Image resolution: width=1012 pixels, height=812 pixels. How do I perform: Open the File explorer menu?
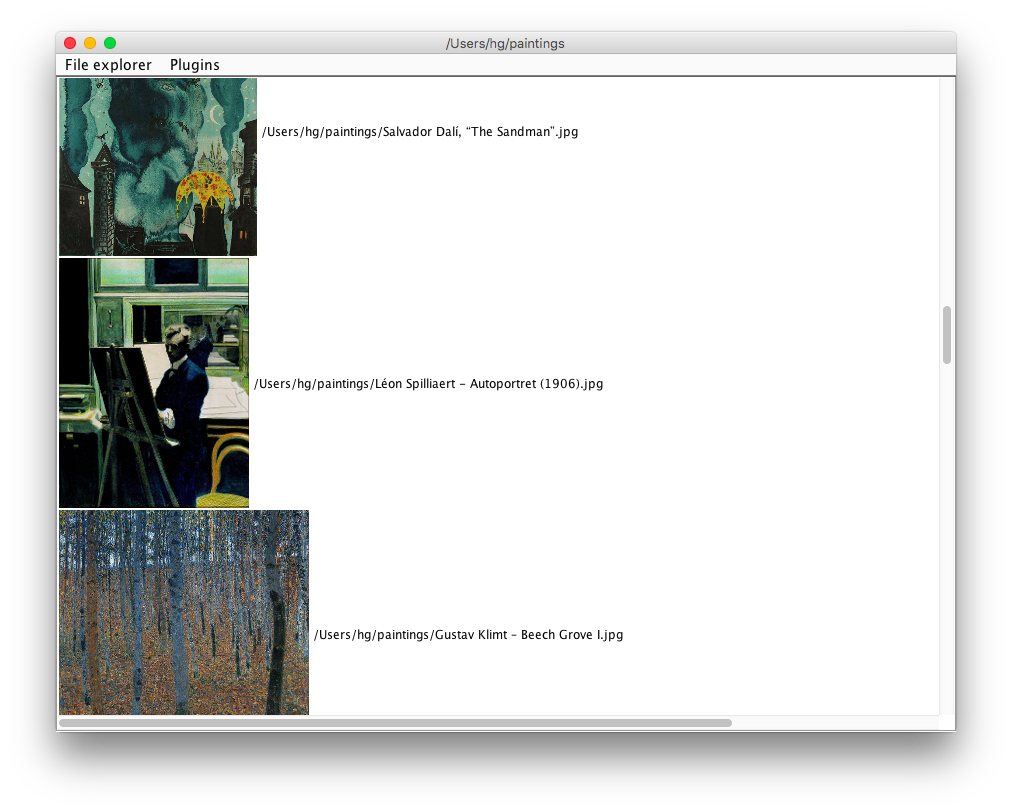(x=108, y=65)
